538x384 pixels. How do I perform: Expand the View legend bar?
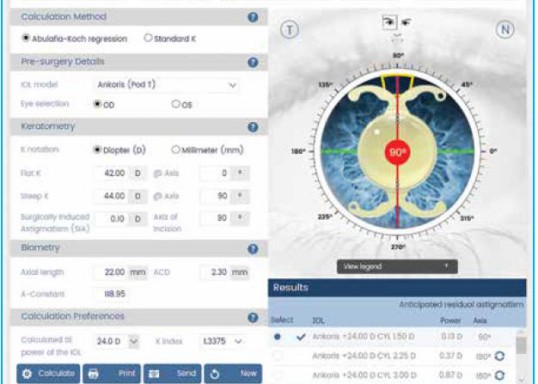397,267
